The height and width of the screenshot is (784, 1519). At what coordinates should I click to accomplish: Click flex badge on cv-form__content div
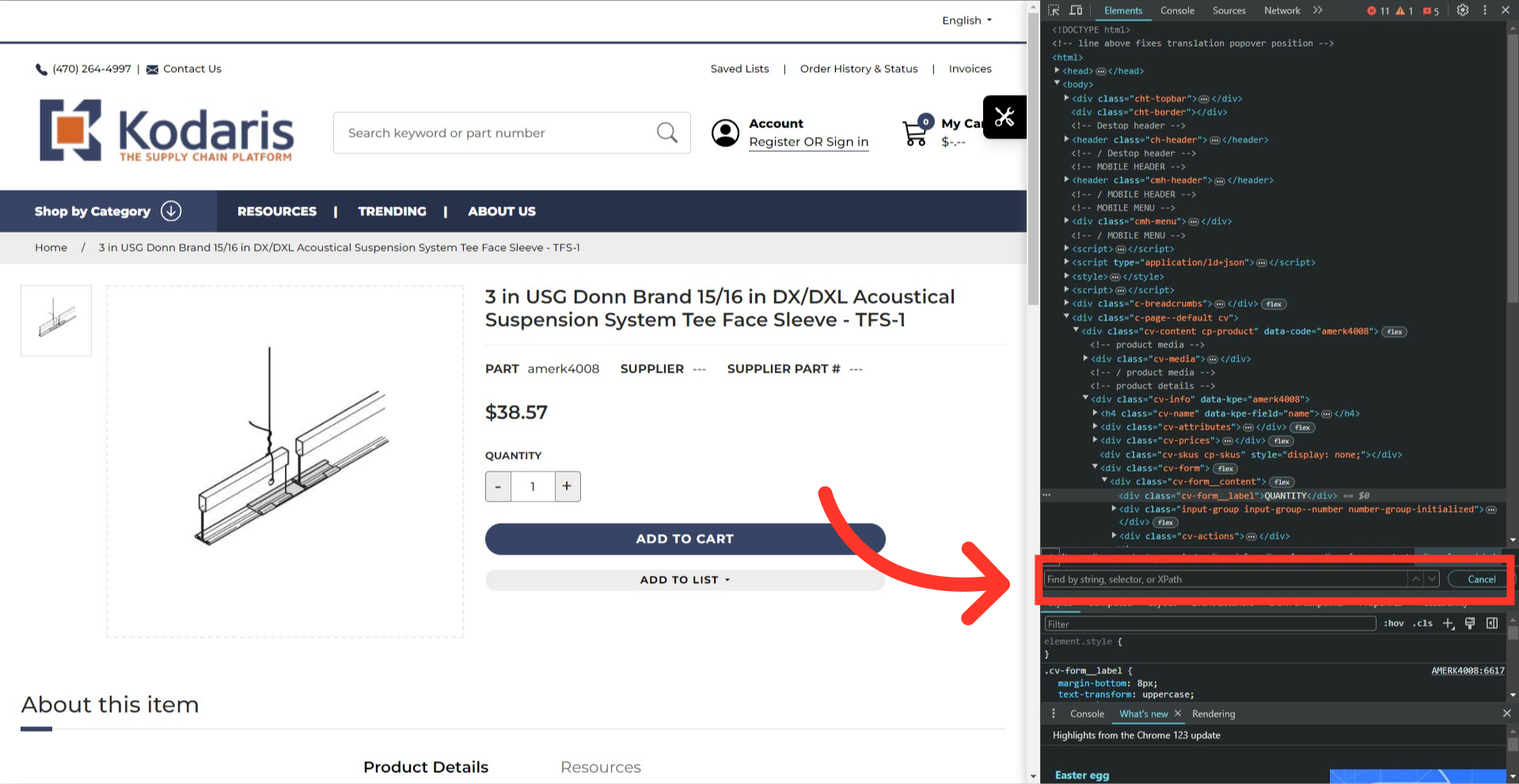[x=1282, y=482]
